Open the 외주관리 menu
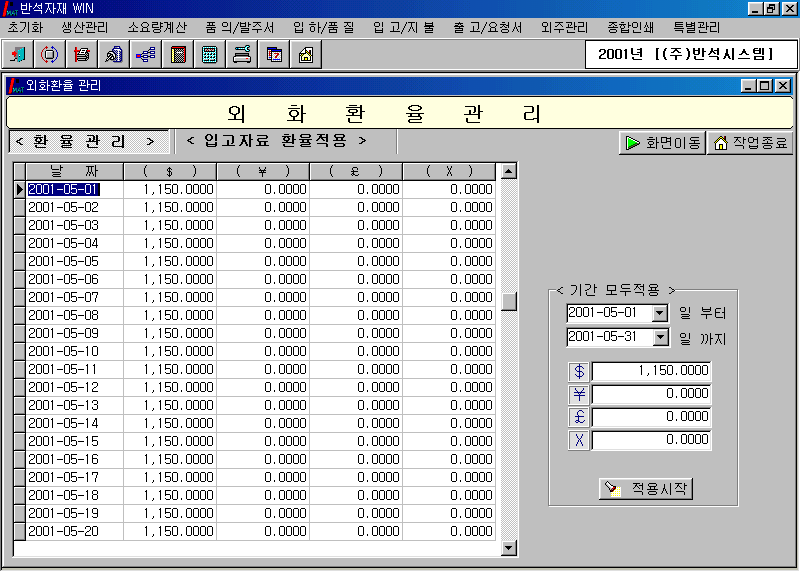The image size is (800, 571). [x=564, y=27]
